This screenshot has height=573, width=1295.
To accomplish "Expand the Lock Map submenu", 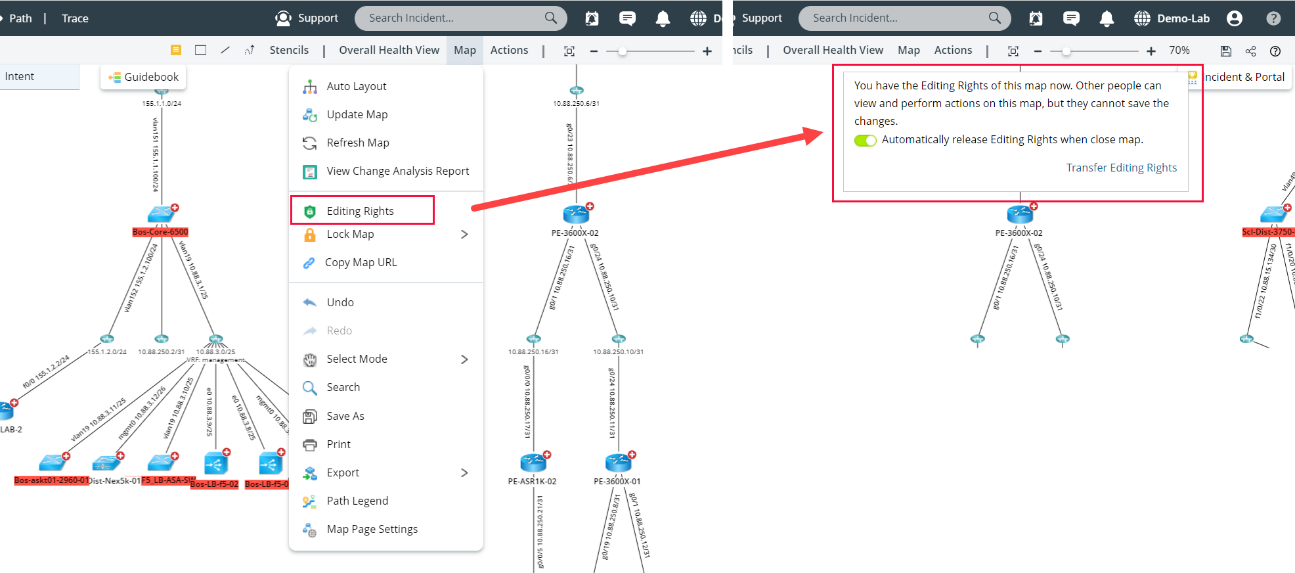I will pyautogui.click(x=463, y=234).
